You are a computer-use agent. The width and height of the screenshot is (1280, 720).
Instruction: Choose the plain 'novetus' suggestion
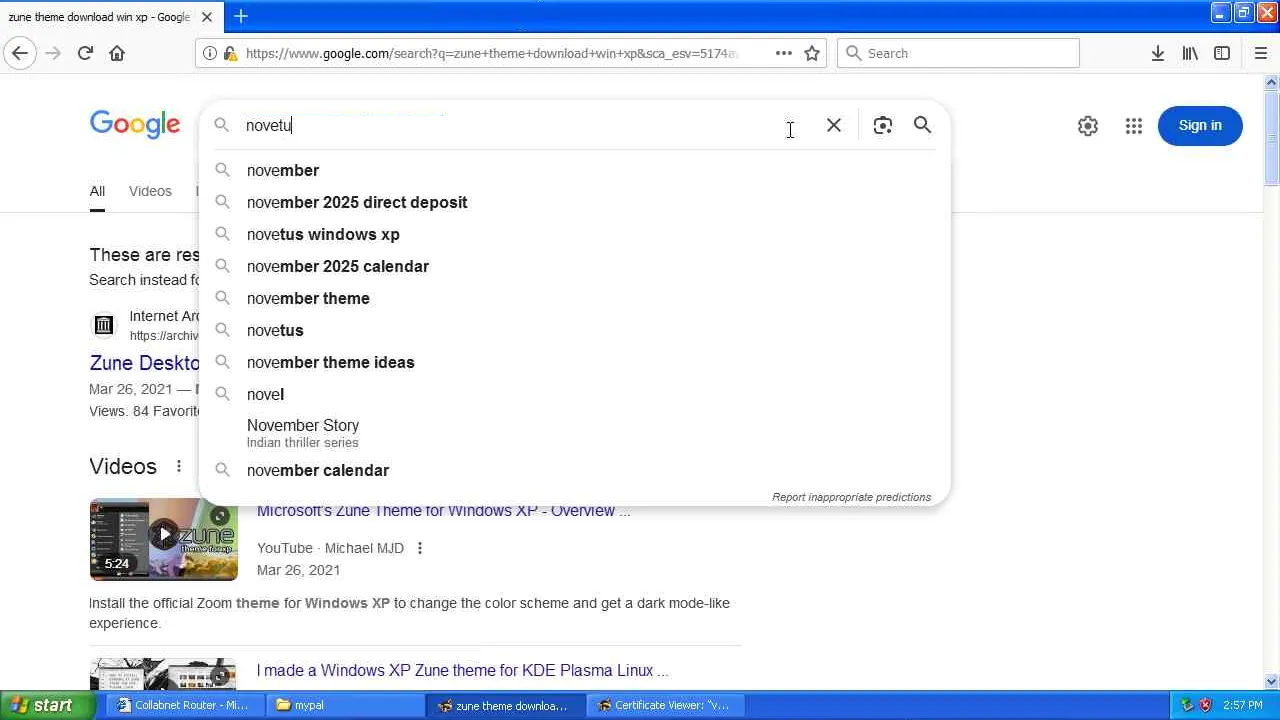[x=575, y=330]
